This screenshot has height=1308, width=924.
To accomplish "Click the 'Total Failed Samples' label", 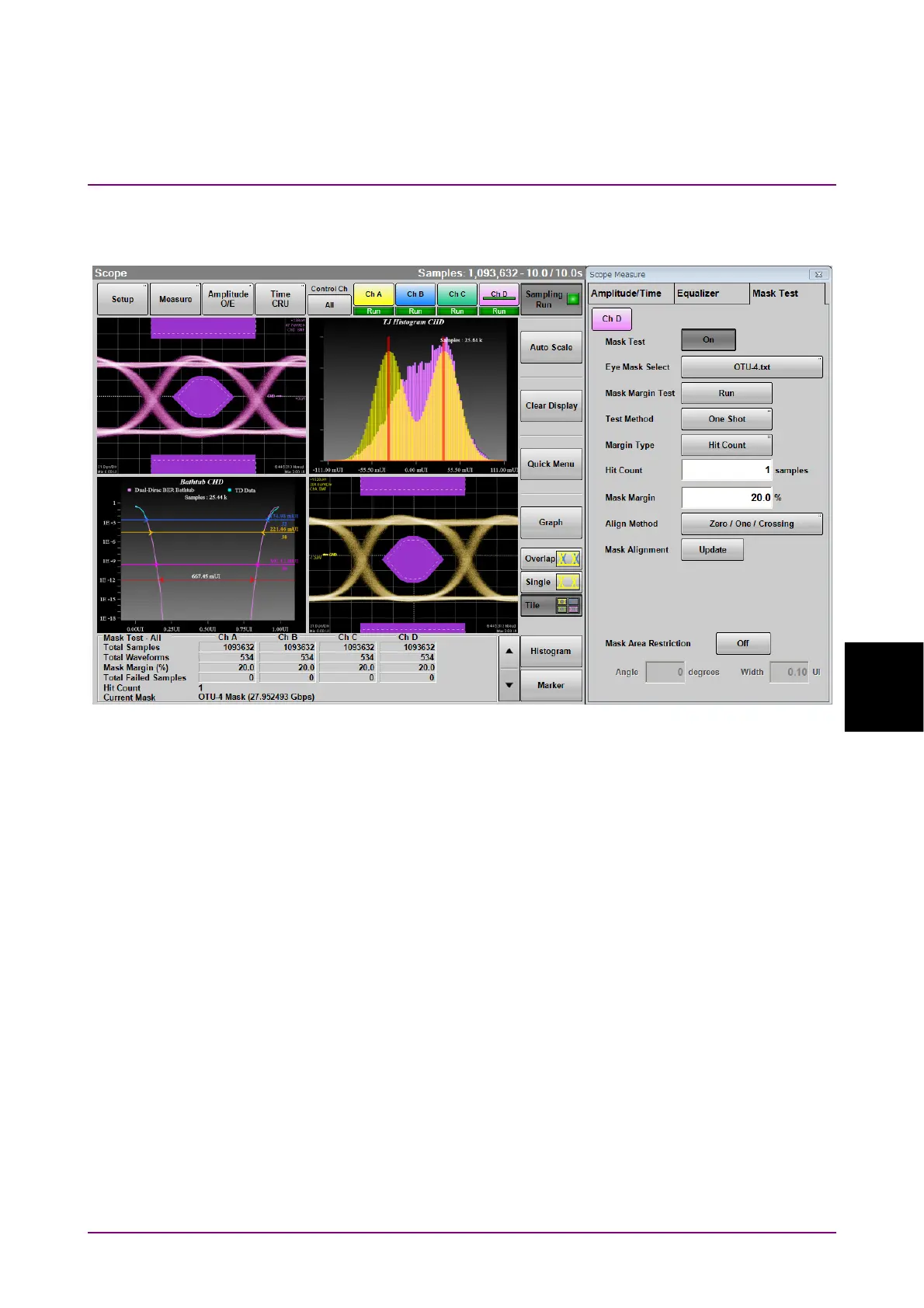I will (x=145, y=677).
